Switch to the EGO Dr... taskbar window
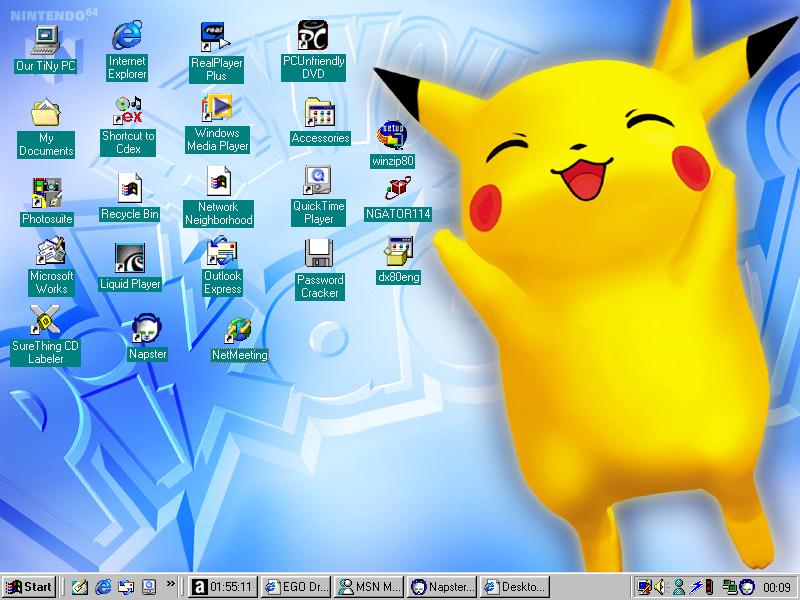The width and height of the screenshot is (800, 600). [x=295, y=587]
